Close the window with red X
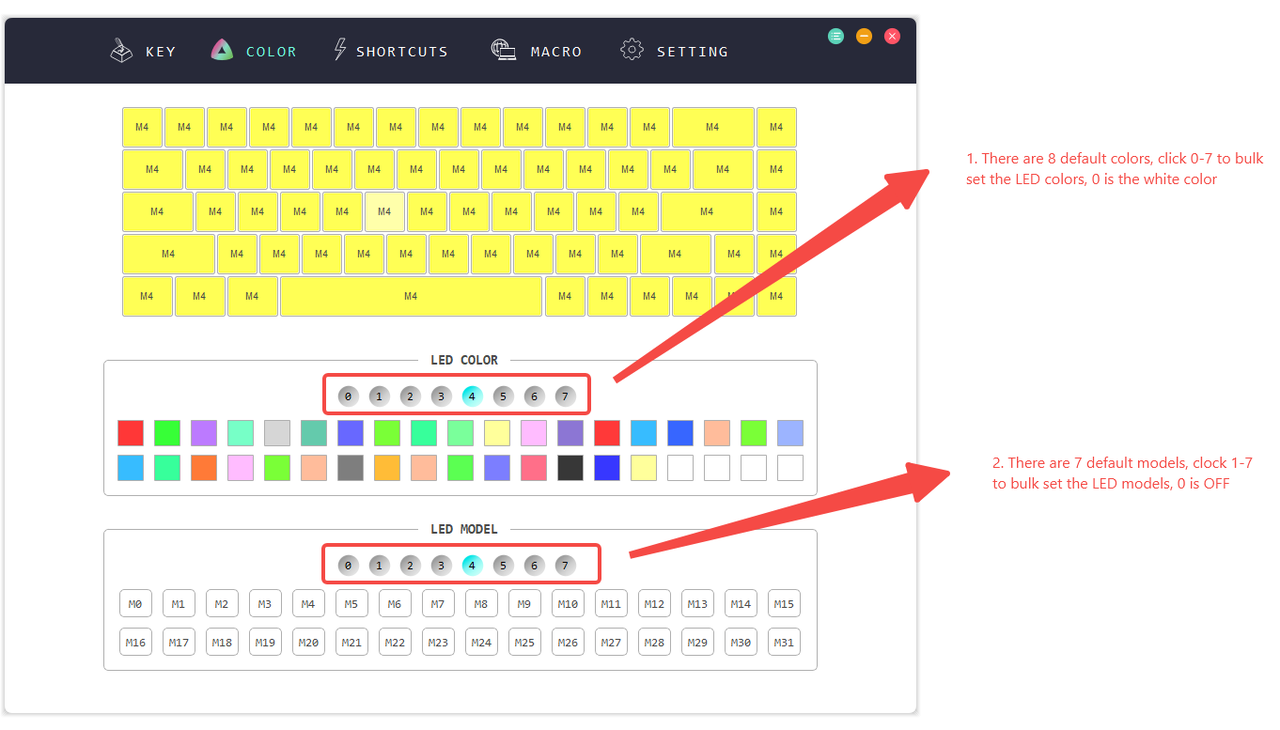The height and width of the screenshot is (730, 1280). coord(892,36)
